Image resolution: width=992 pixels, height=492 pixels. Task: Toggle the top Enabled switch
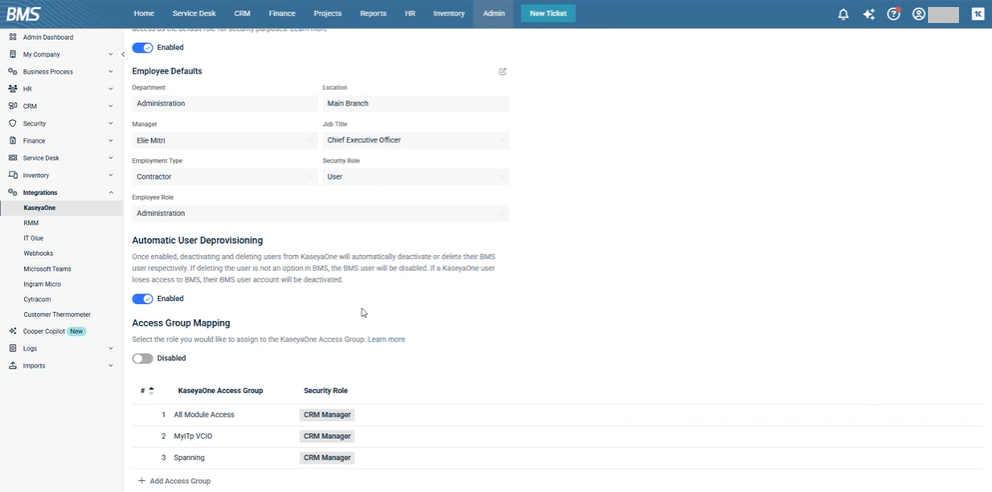point(143,47)
